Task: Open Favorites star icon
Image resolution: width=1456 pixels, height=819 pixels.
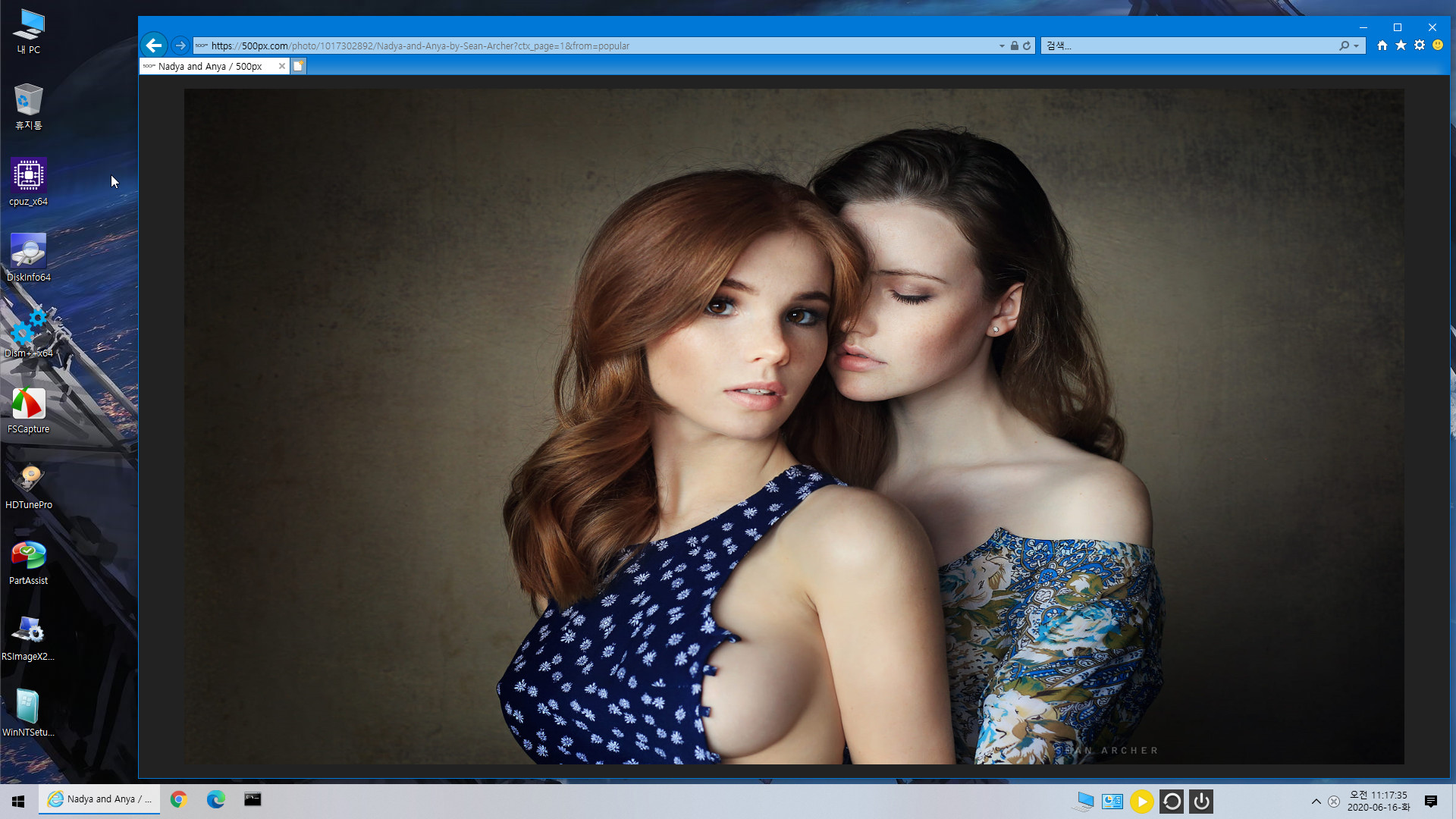Action: [x=1401, y=45]
